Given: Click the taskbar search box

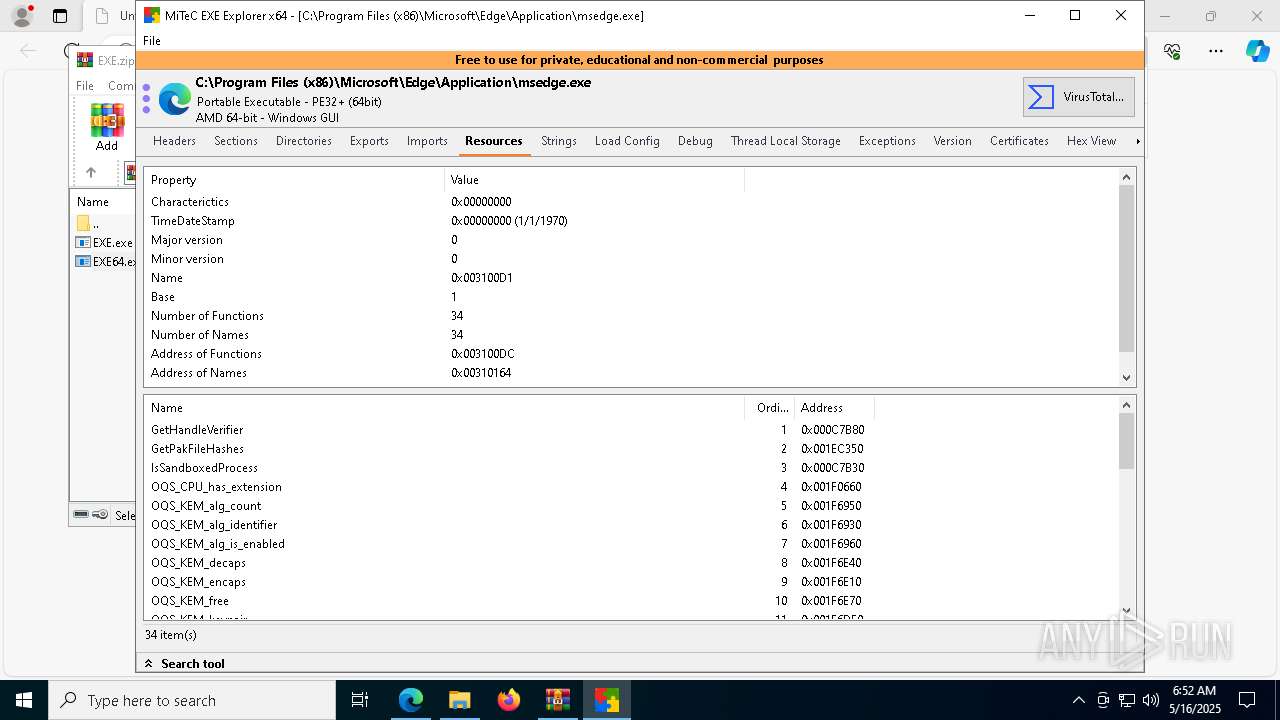Looking at the screenshot, I should (192, 700).
